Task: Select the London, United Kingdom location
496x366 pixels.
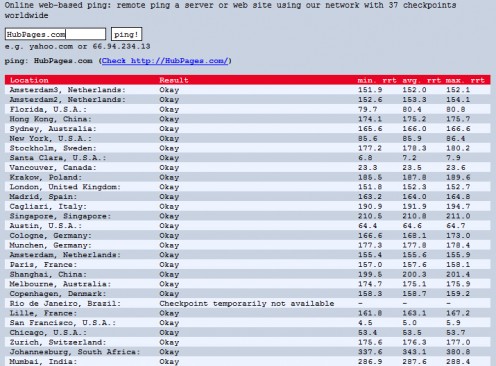Action: [x=65, y=187]
